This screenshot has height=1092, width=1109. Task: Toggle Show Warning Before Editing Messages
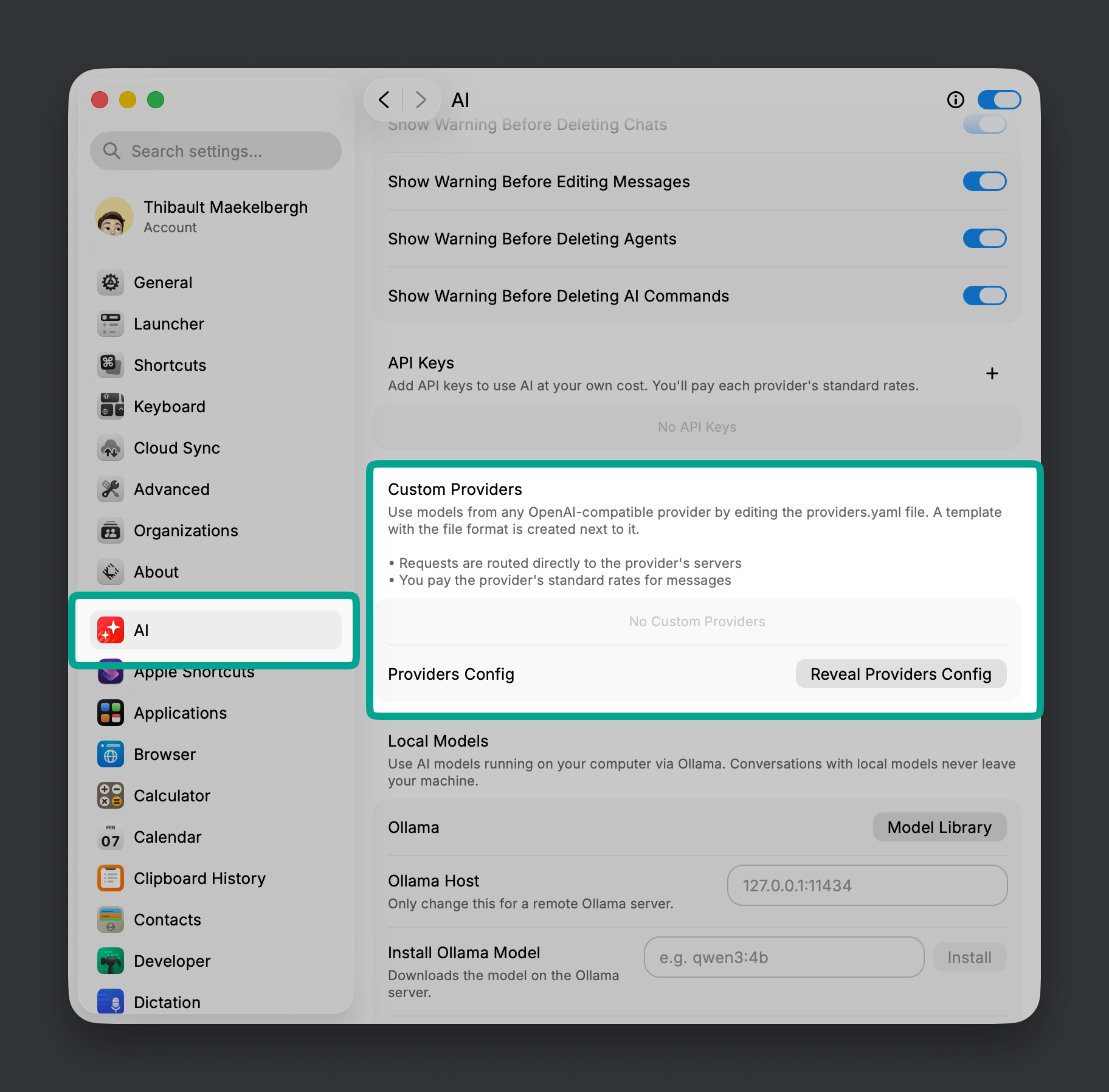click(984, 181)
